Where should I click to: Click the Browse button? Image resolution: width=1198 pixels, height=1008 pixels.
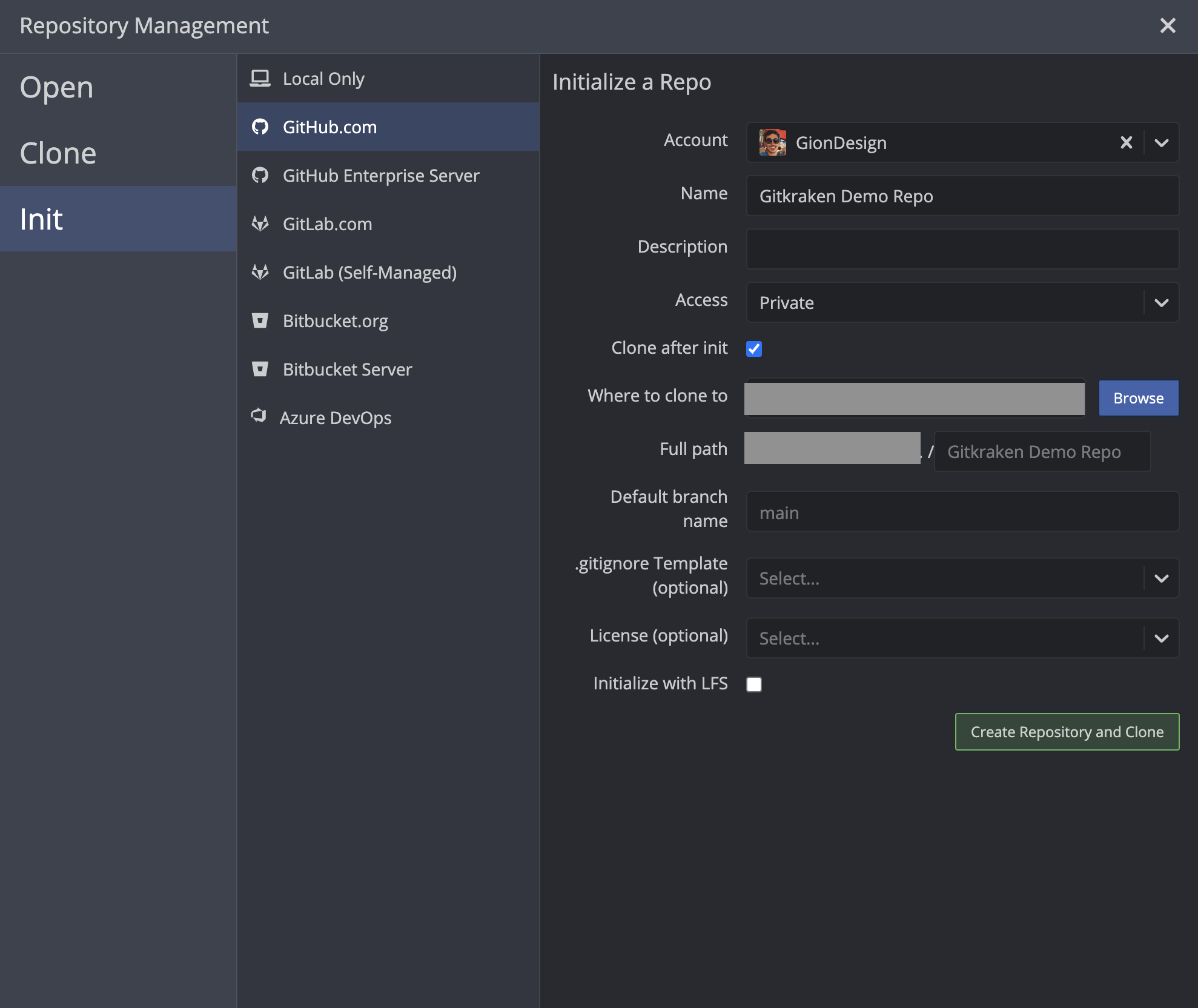coord(1138,398)
